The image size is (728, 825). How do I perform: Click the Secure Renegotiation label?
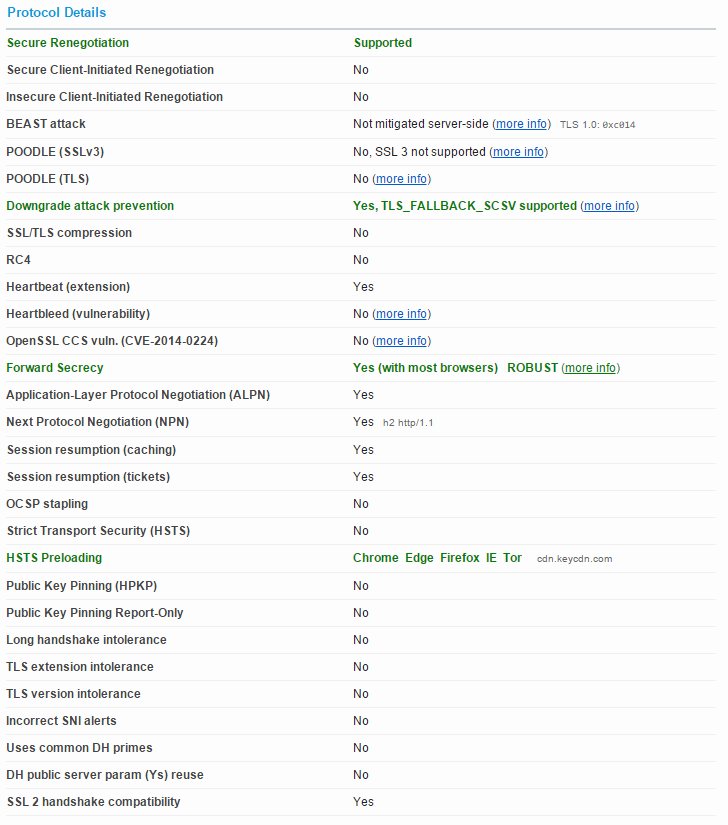click(68, 43)
